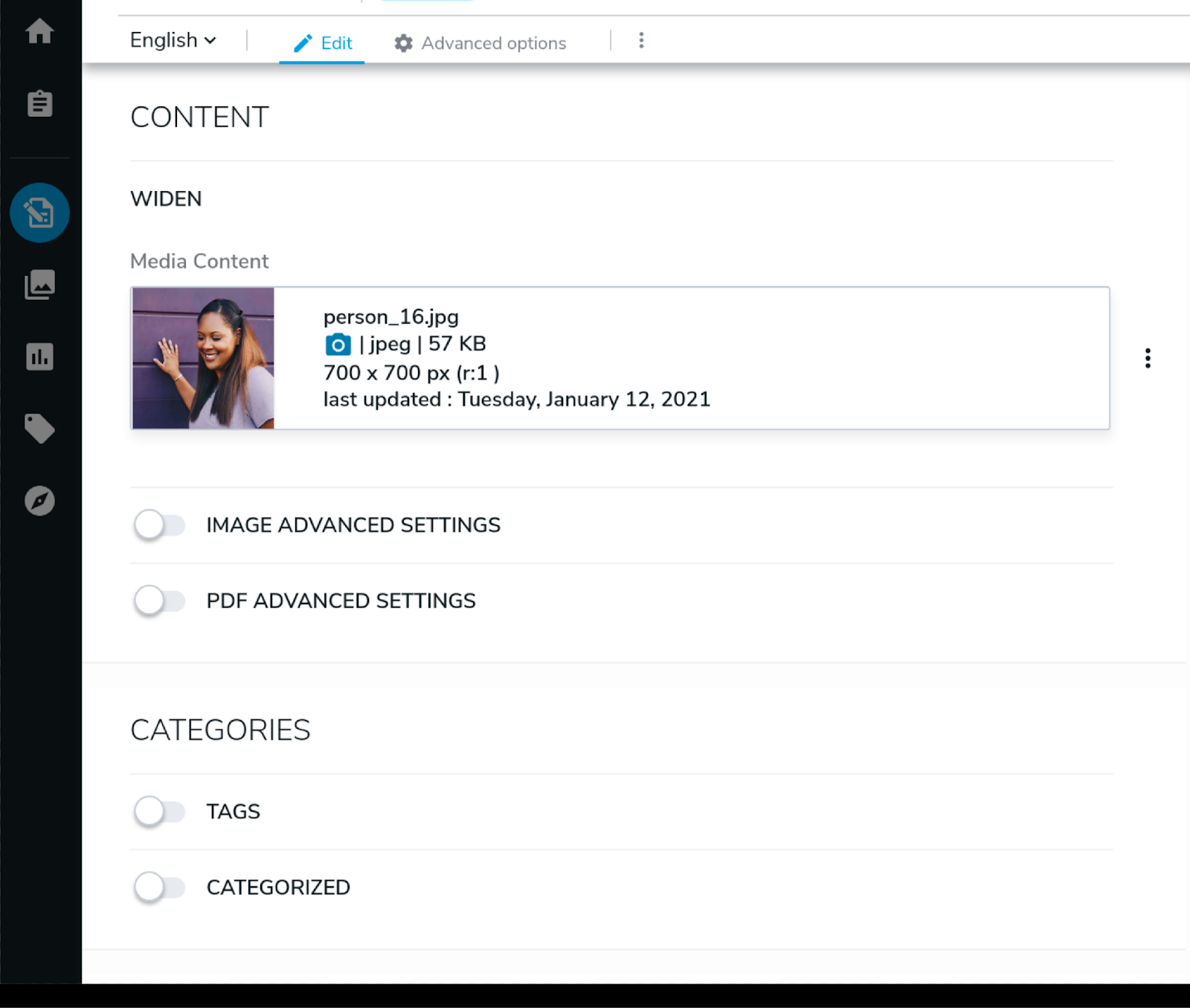Turn on the Tags toggle
The width and height of the screenshot is (1190, 1008).
[x=159, y=812]
